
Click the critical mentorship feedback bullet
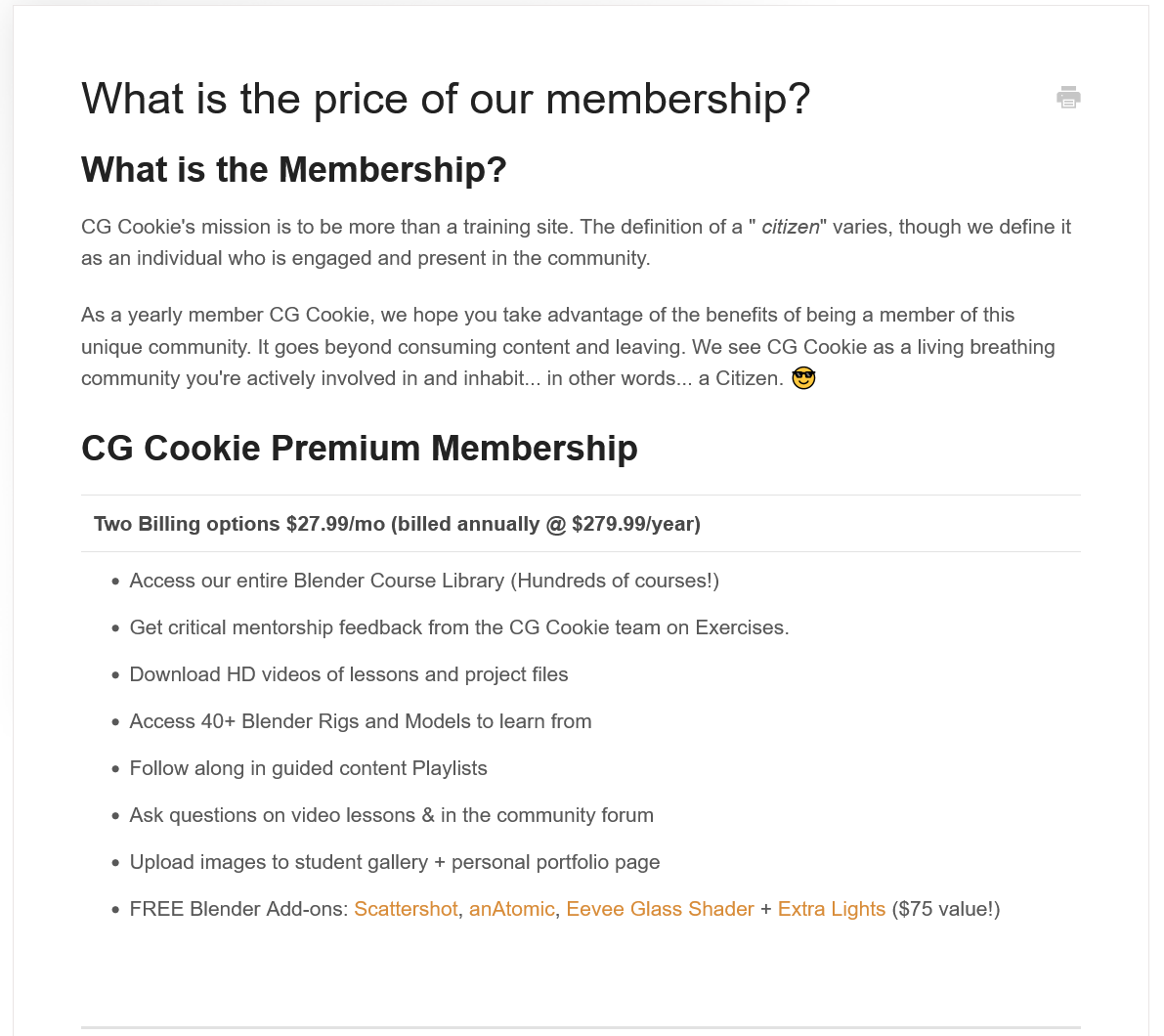pyautogui.click(x=459, y=627)
